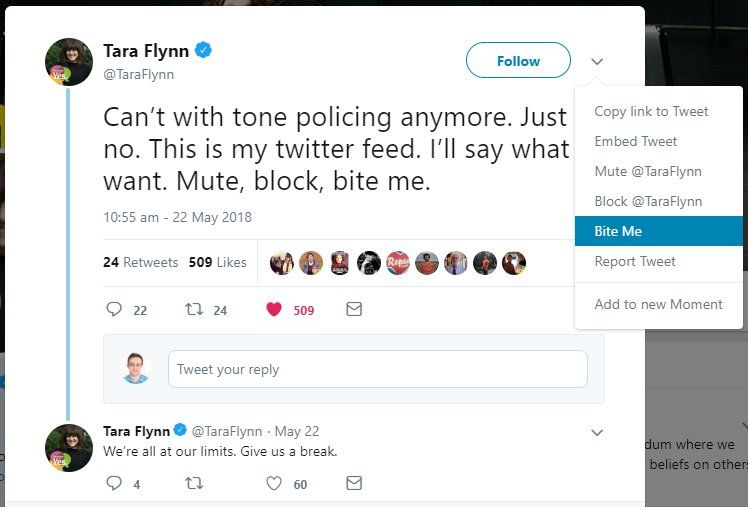Click the verified badge beside Tara Flynn

pyautogui.click(x=204, y=50)
